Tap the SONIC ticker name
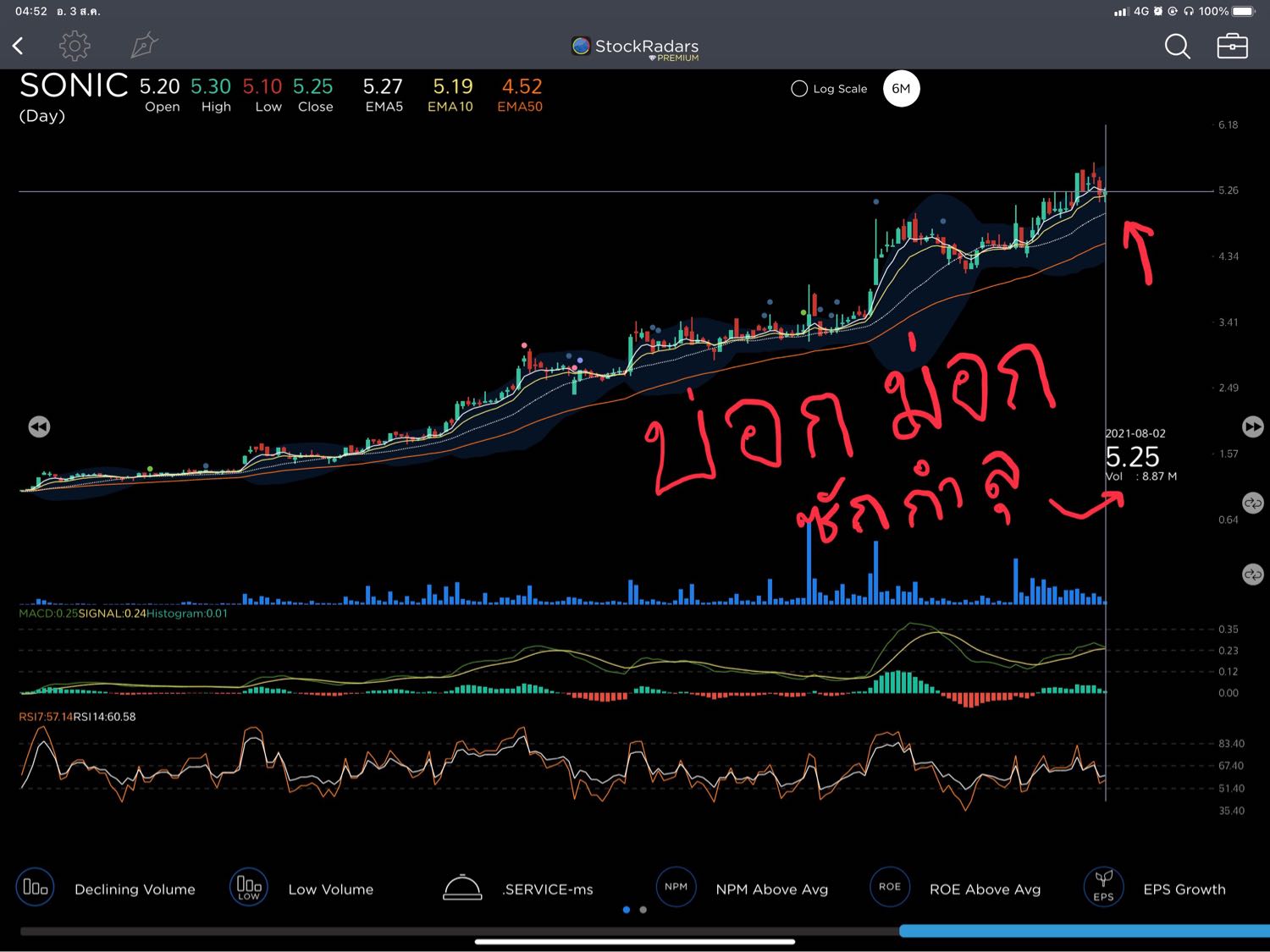 [74, 85]
